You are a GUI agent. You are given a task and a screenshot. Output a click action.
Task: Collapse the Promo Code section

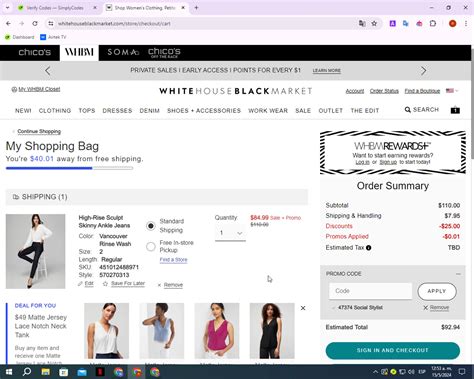pos(458,274)
